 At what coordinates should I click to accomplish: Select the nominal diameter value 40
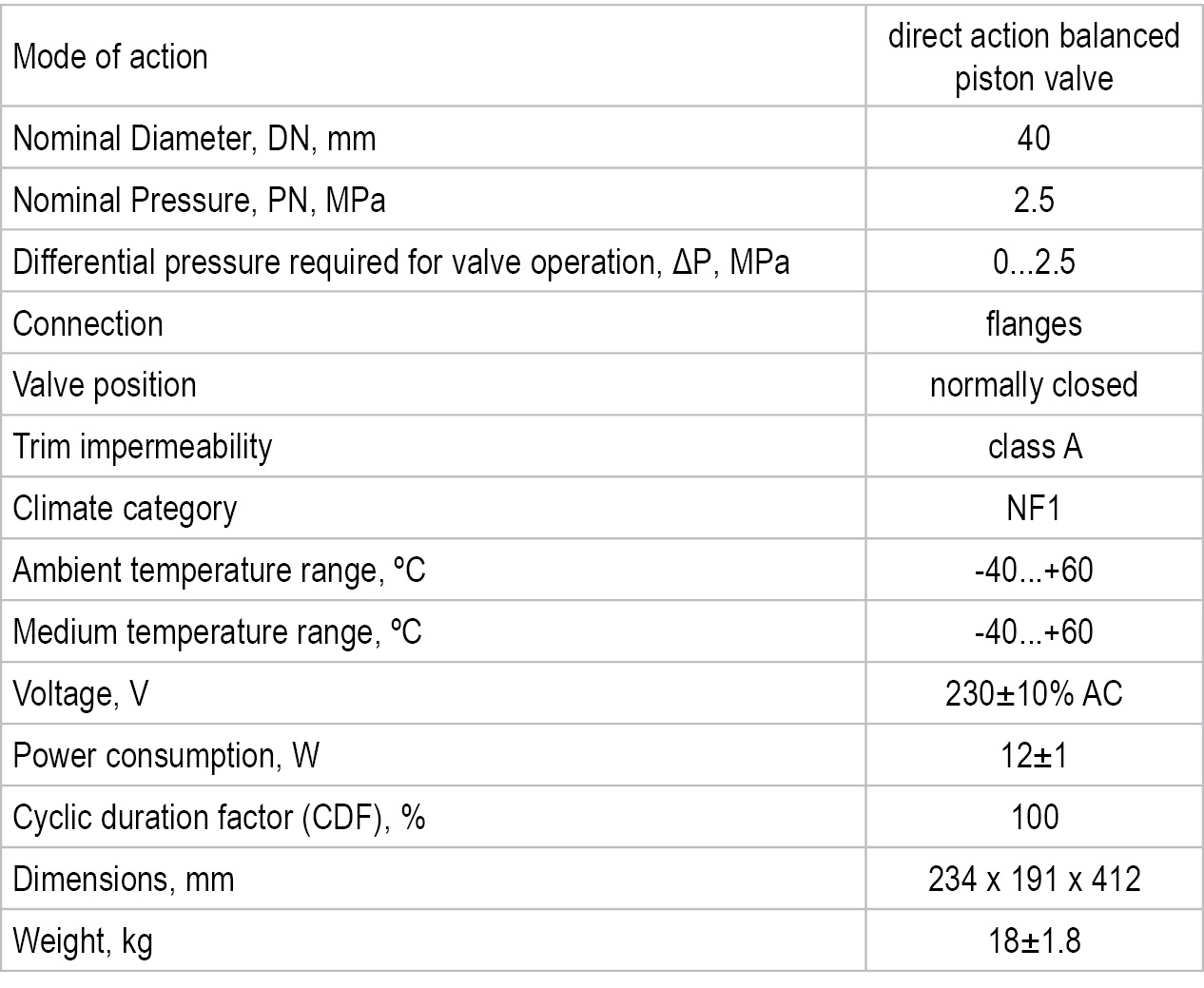1034,139
